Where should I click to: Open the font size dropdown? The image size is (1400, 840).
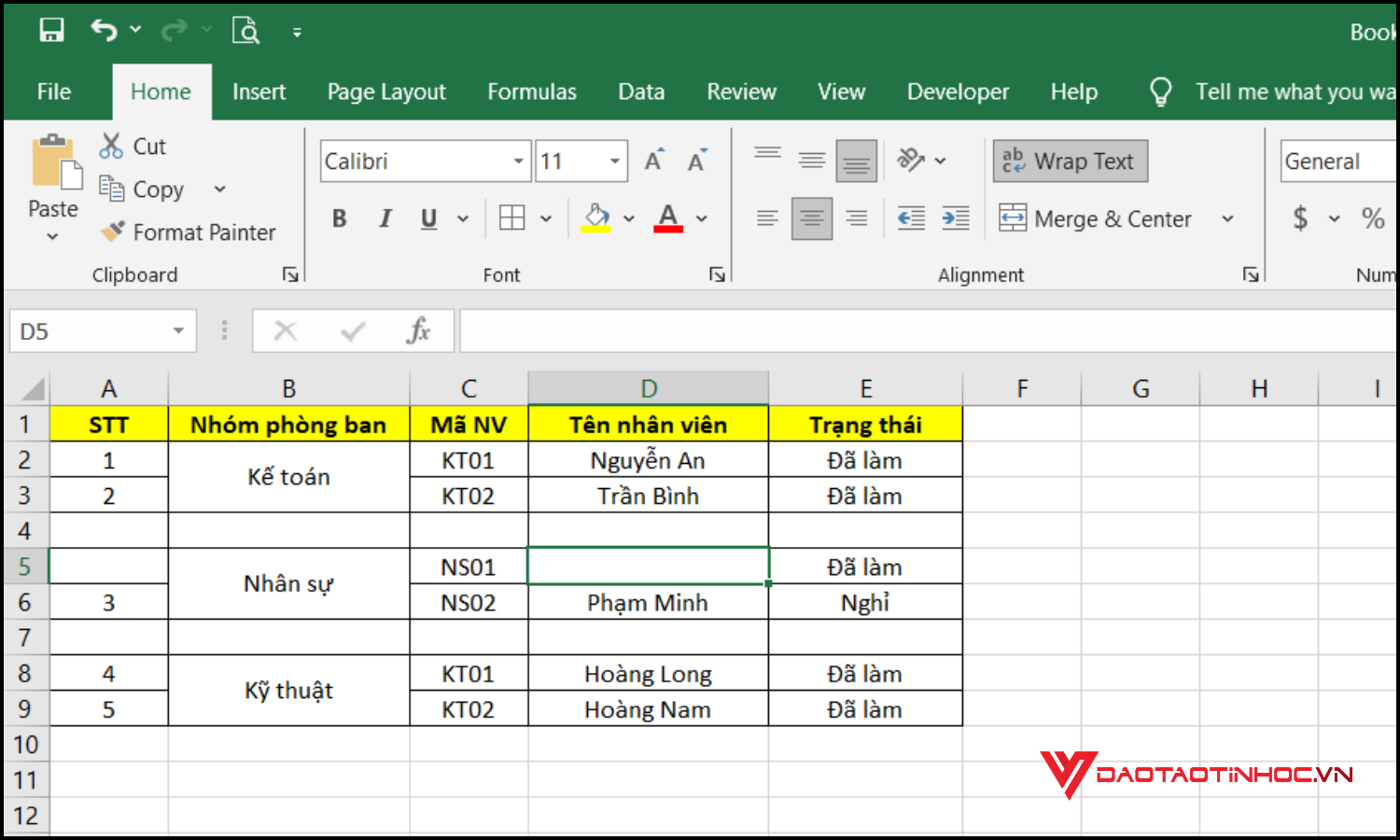tap(614, 161)
